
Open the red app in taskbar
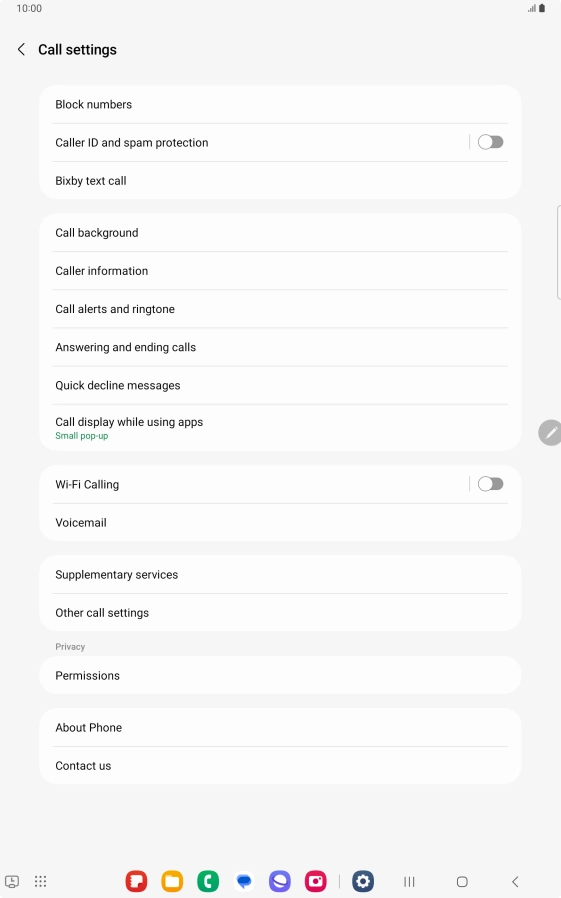(x=136, y=881)
